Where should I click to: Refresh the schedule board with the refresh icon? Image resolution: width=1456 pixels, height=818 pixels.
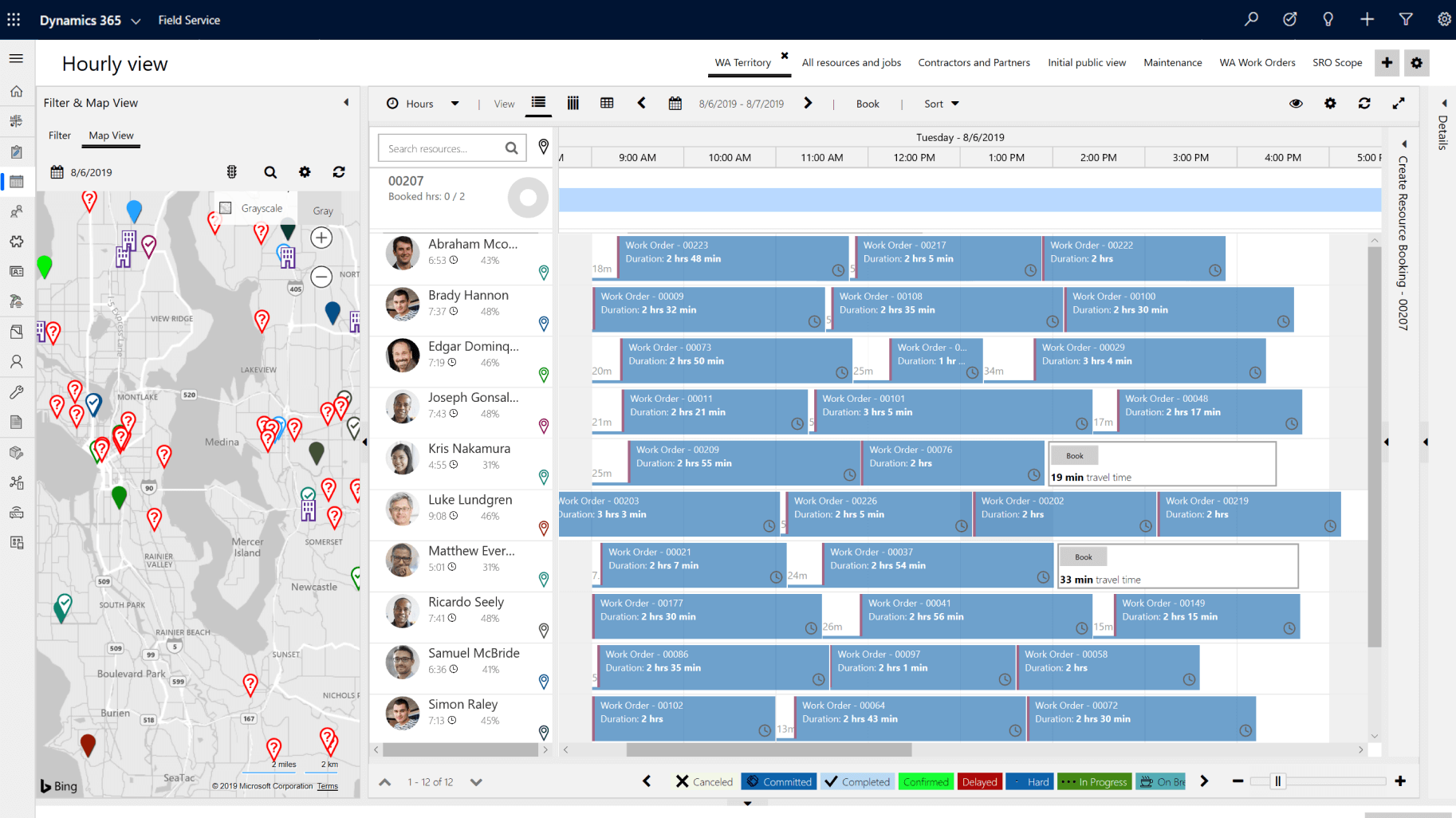click(x=1365, y=103)
